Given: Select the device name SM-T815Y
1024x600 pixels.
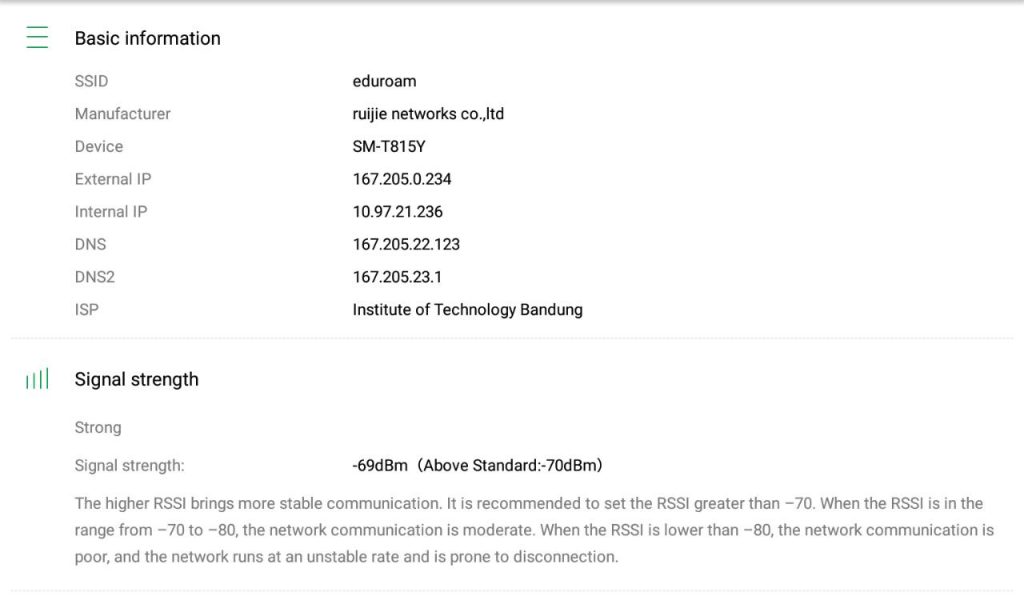Looking at the screenshot, I should tap(389, 146).
